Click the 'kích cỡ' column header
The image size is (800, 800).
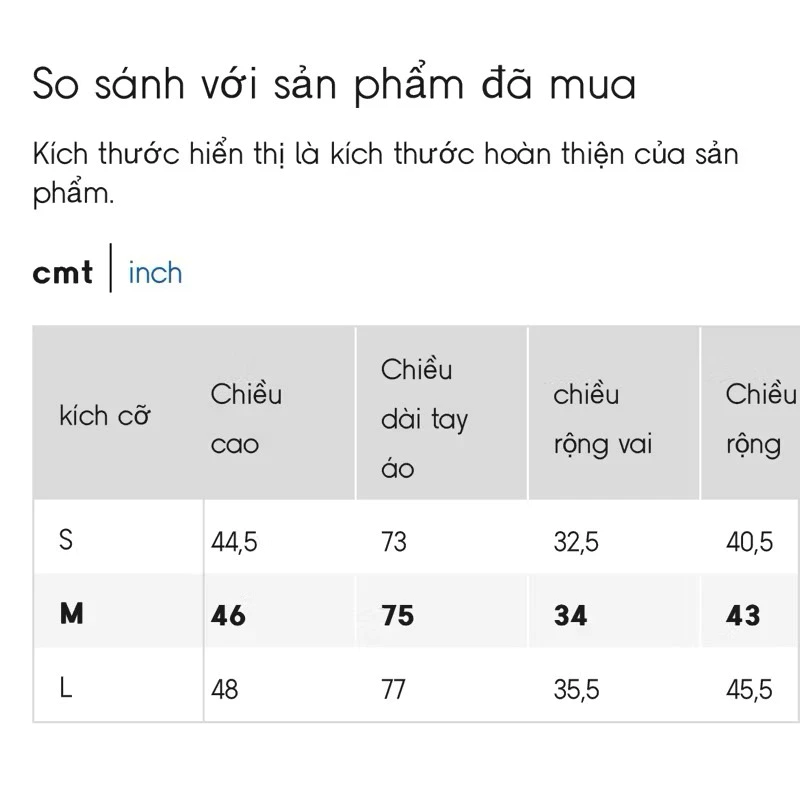105,415
